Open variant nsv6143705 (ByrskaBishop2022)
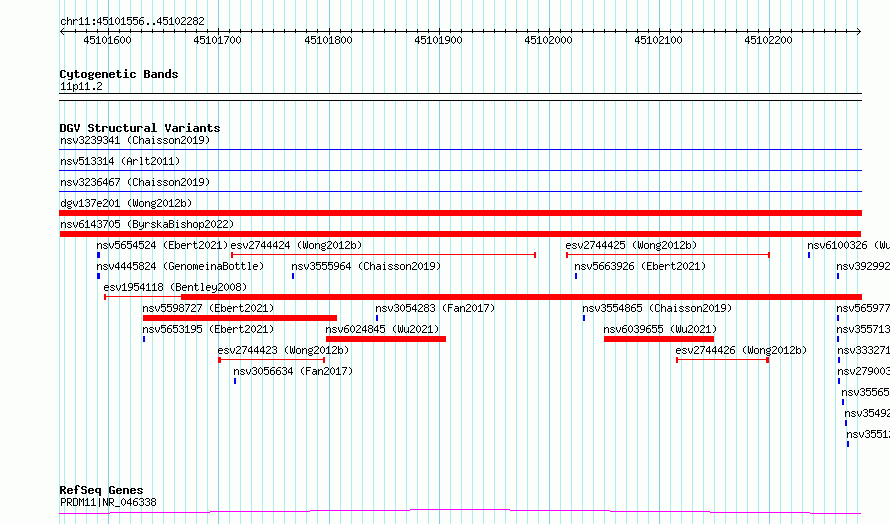890x524 pixels. coord(147,224)
